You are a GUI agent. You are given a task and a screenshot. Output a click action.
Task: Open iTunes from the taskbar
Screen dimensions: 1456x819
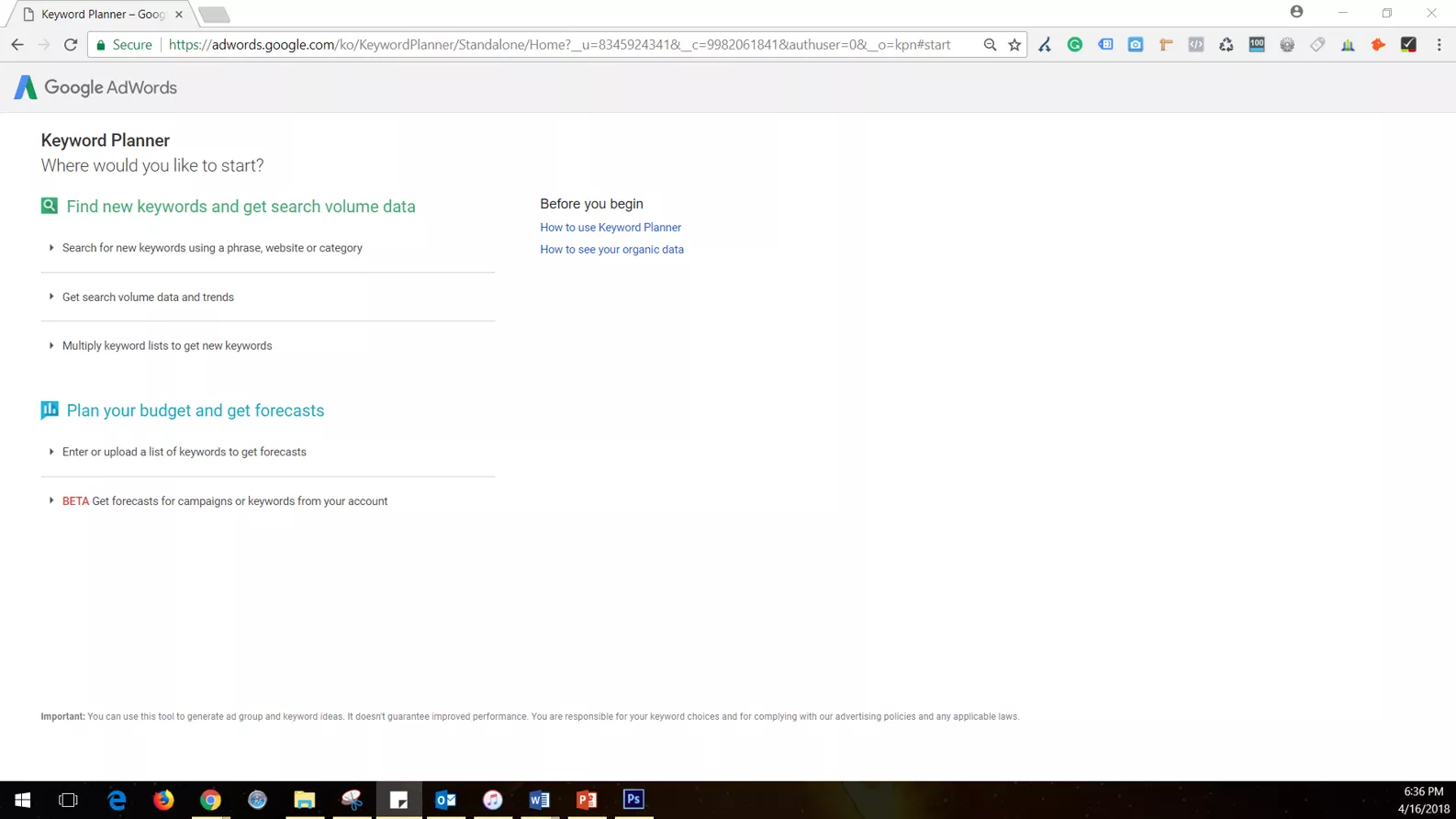click(x=493, y=800)
